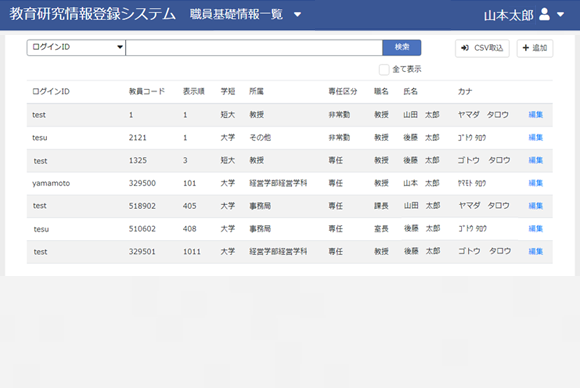
Task: Click the 氏名 column header
Action: (x=411, y=91)
